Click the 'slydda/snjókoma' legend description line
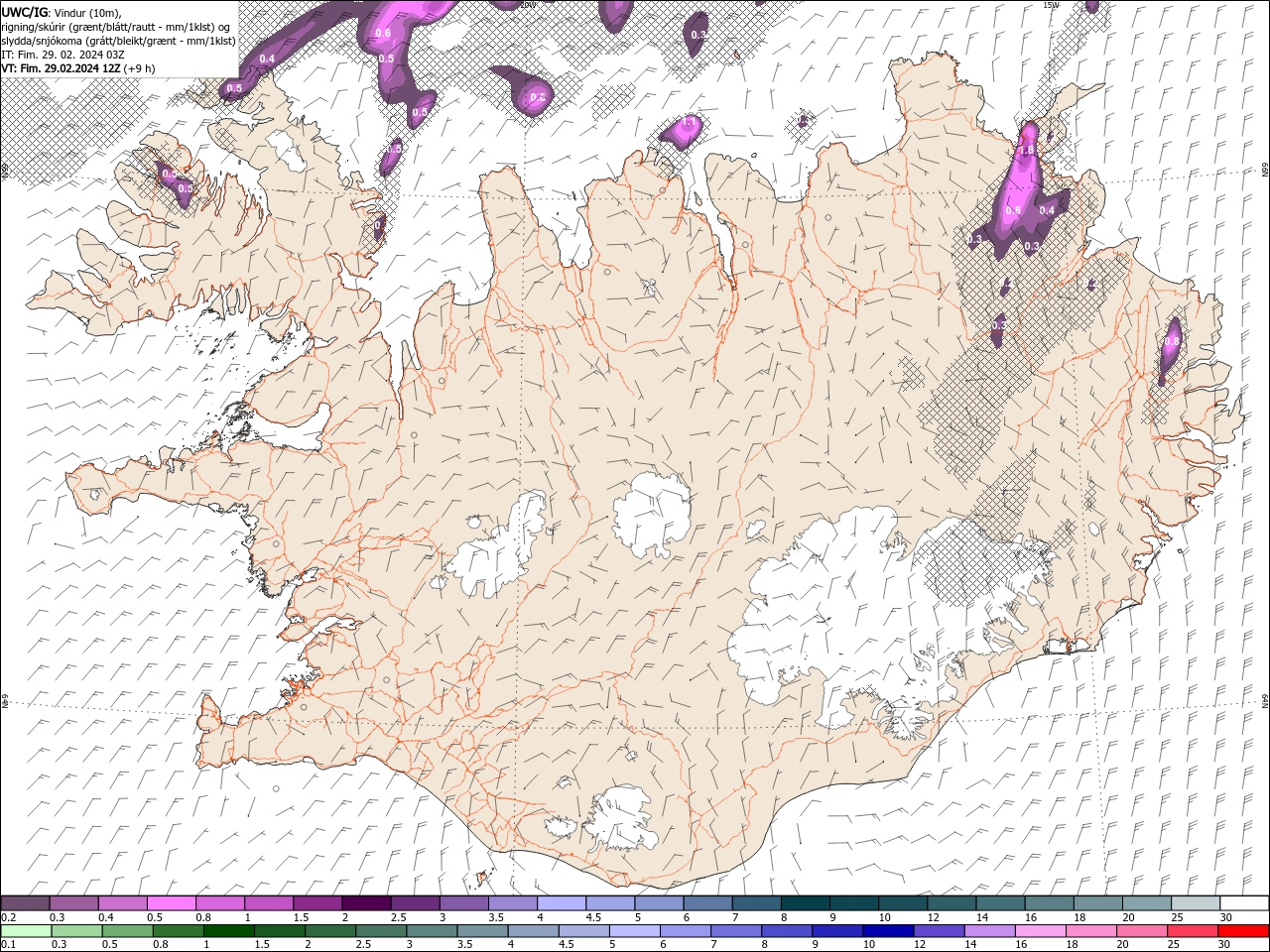1270x952 pixels. [x=118, y=41]
